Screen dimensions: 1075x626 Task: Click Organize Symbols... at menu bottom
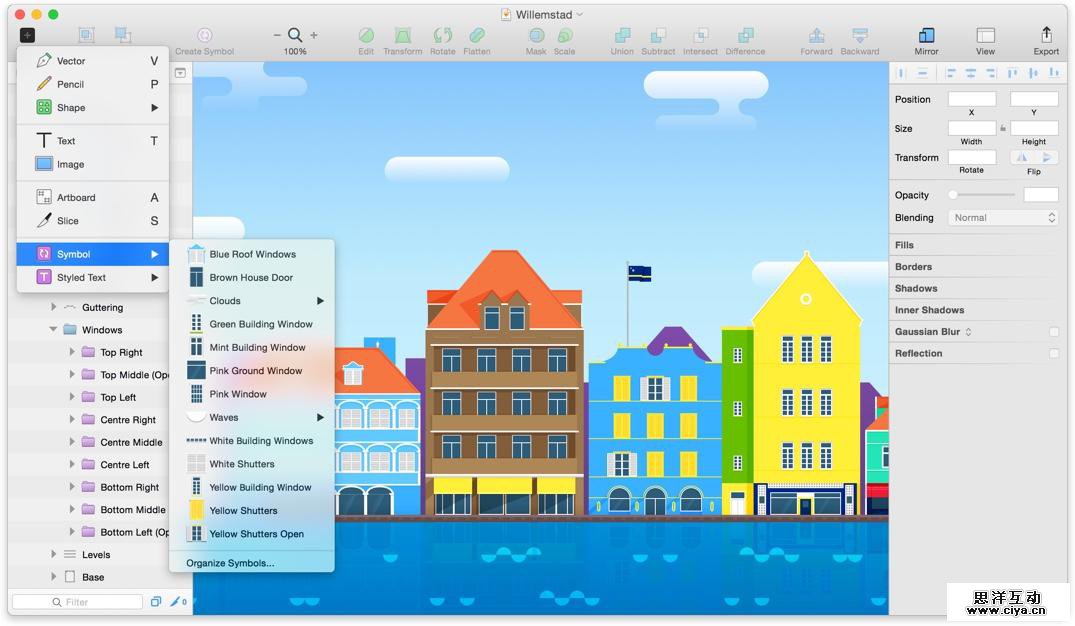pyautogui.click(x=230, y=563)
